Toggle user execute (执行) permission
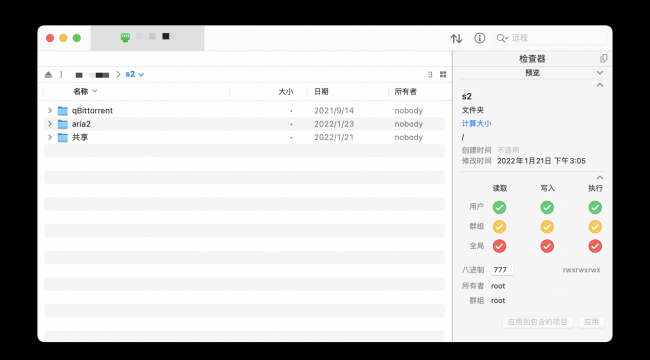Image resolution: width=650 pixels, height=360 pixels. pyautogui.click(x=595, y=207)
